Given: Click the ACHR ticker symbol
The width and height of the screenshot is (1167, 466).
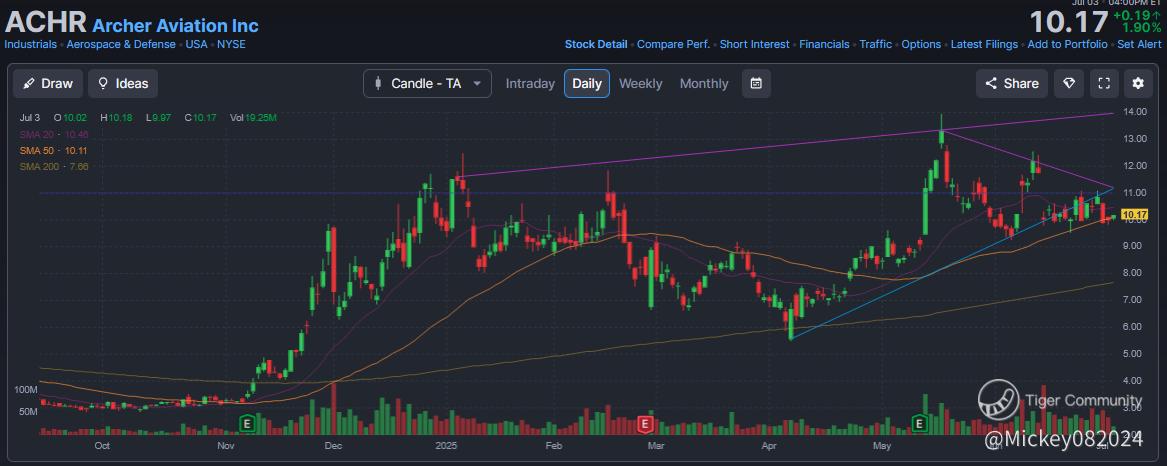Looking at the screenshot, I should (x=45, y=23).
